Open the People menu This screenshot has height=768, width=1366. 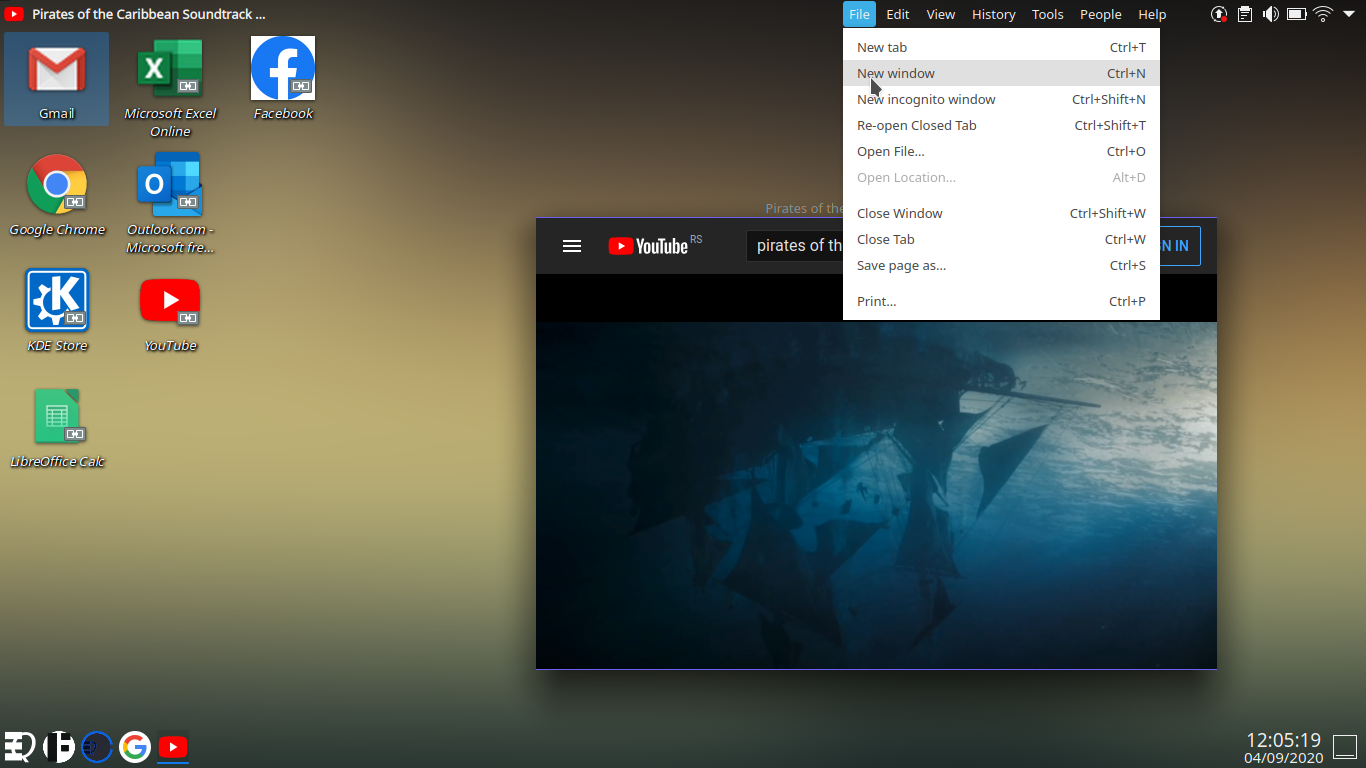pyautogui.click(x=1101, y=14)
